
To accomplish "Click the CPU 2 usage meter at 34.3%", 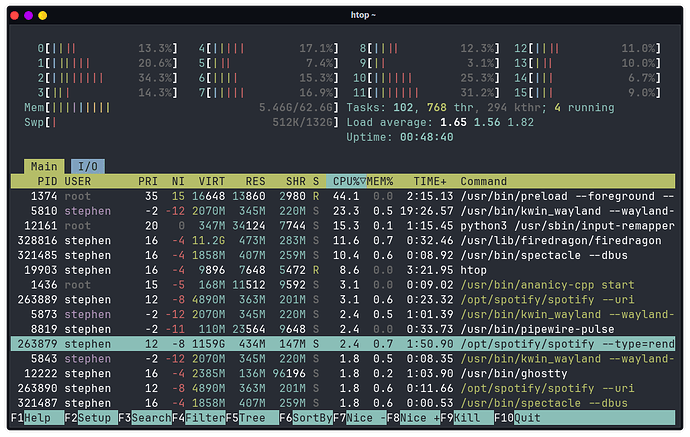I will coord(107,78).
